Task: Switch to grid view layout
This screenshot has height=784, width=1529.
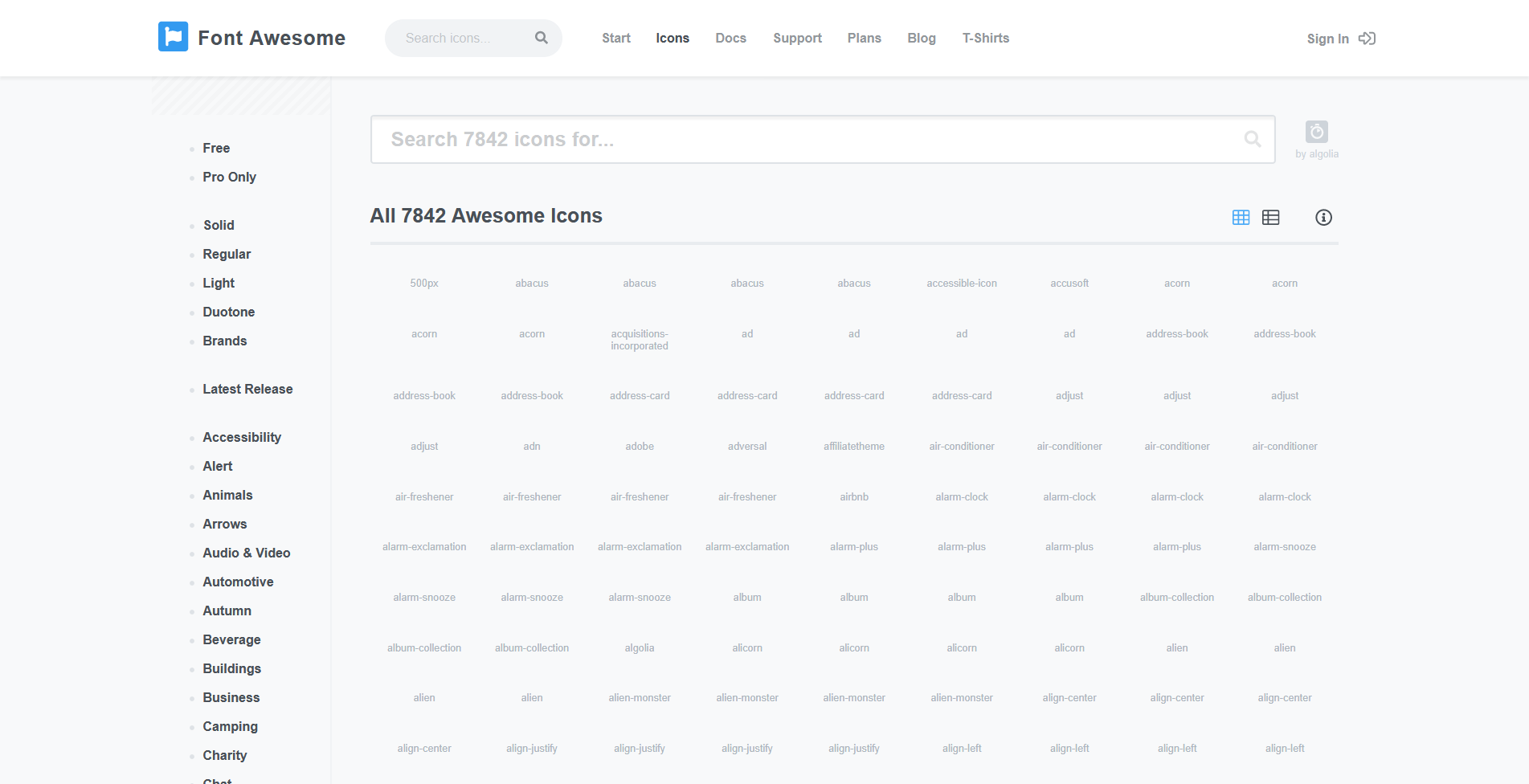Action: pyautogui.click(x=1241, y=218)
